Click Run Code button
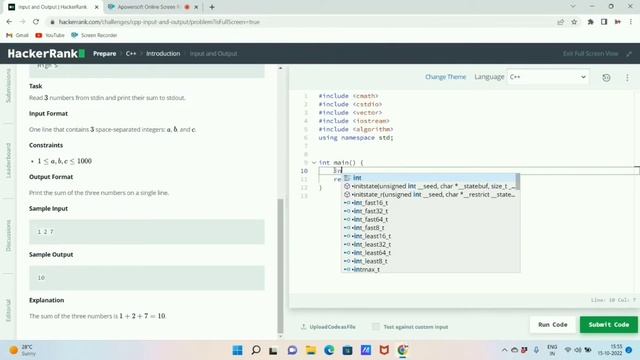640x360 pixels. [x=553, y=324]
